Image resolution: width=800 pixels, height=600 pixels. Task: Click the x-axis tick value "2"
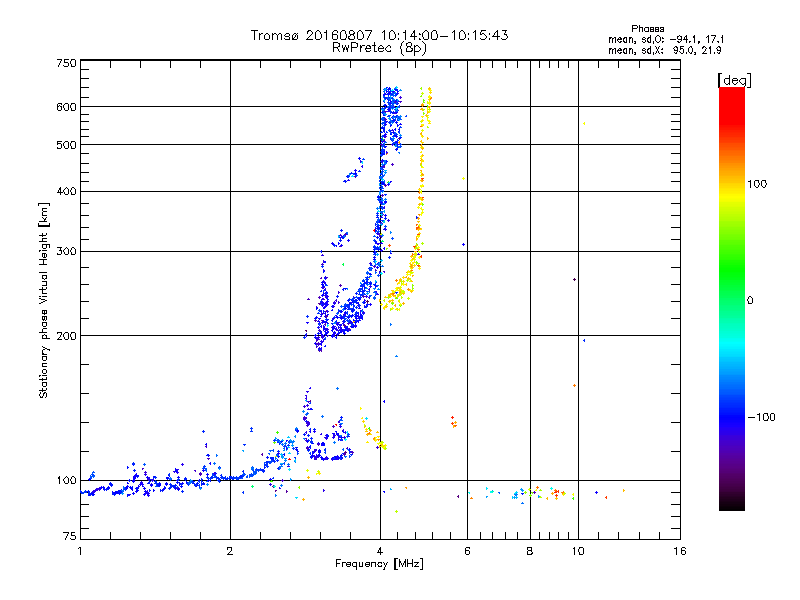(230, 551)
